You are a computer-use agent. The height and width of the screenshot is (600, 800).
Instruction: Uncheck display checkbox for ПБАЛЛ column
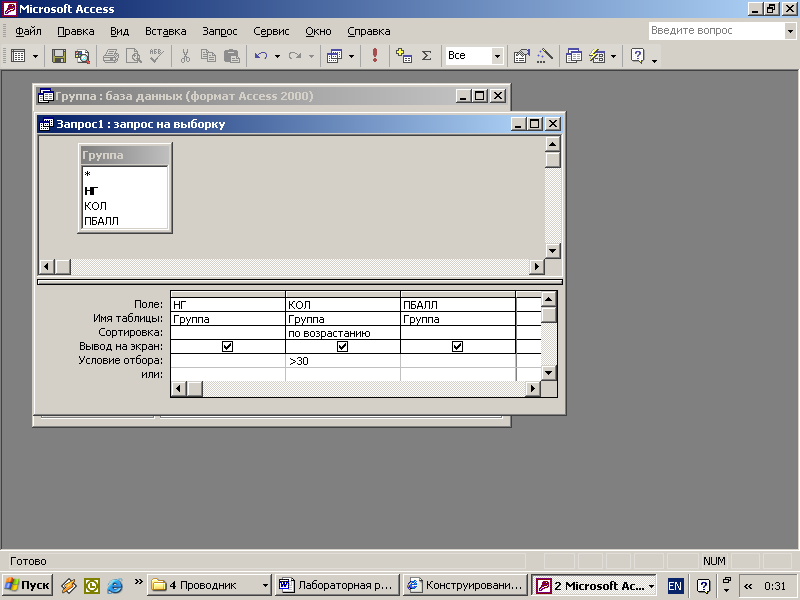(457, 347)
